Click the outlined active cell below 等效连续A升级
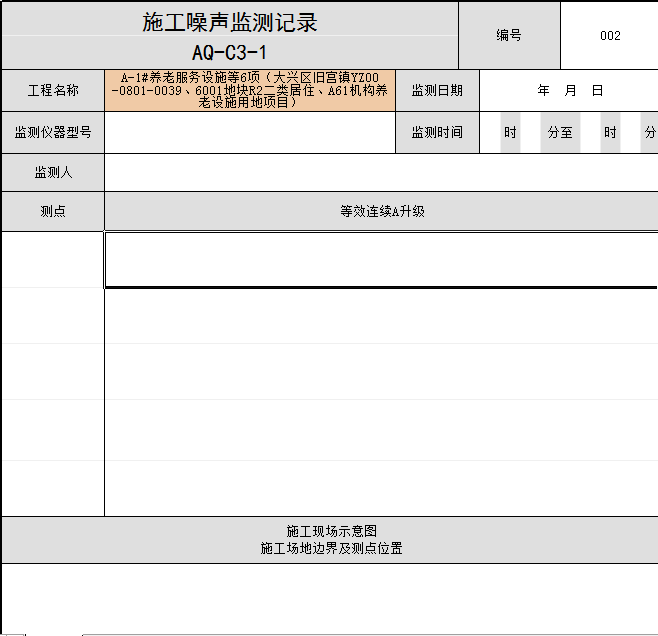The height and width of the screenshot is (636, 658). 382,260
